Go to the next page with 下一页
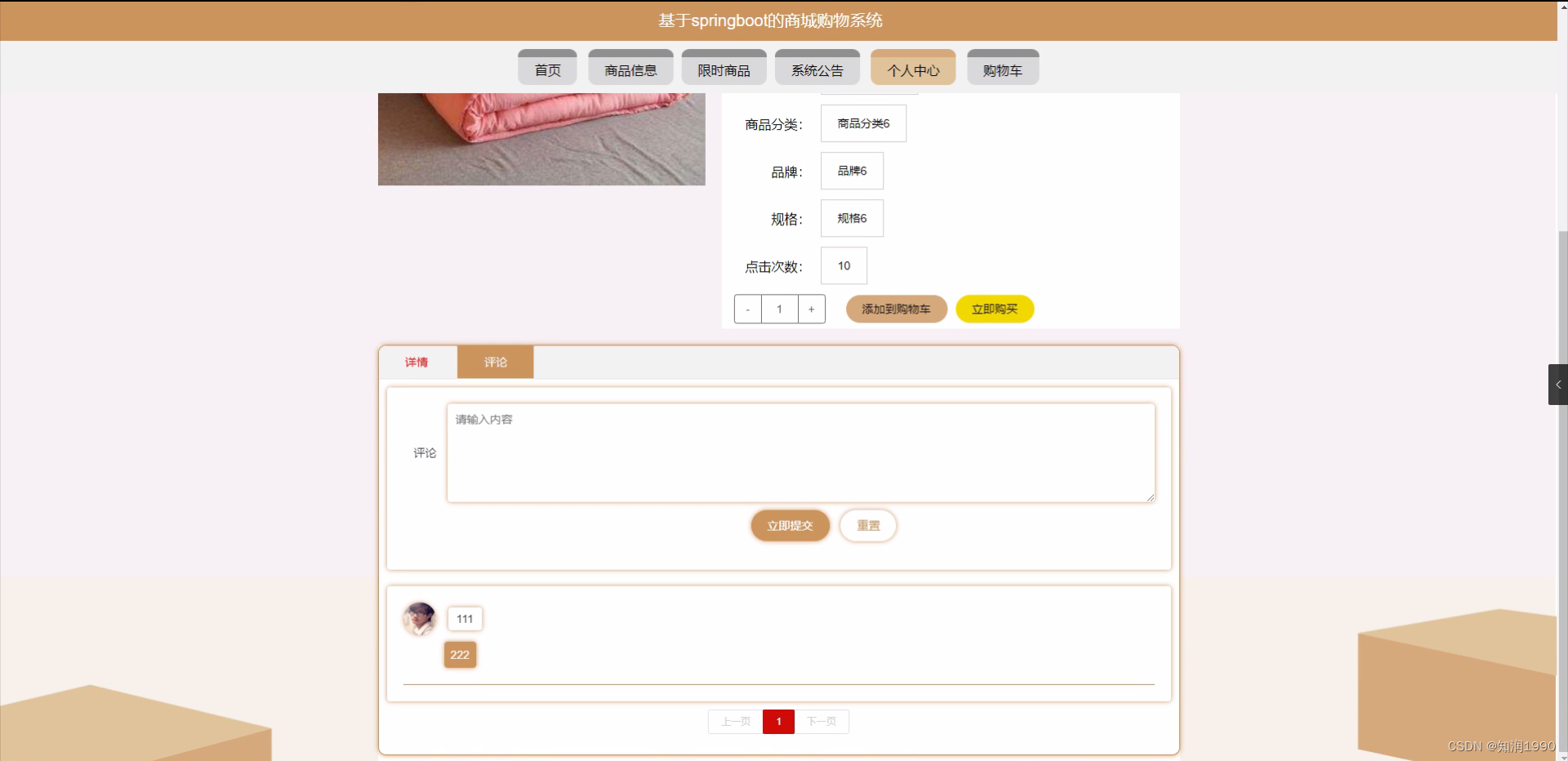This screenshot has width=1568, height=761. tap(822, 722)
